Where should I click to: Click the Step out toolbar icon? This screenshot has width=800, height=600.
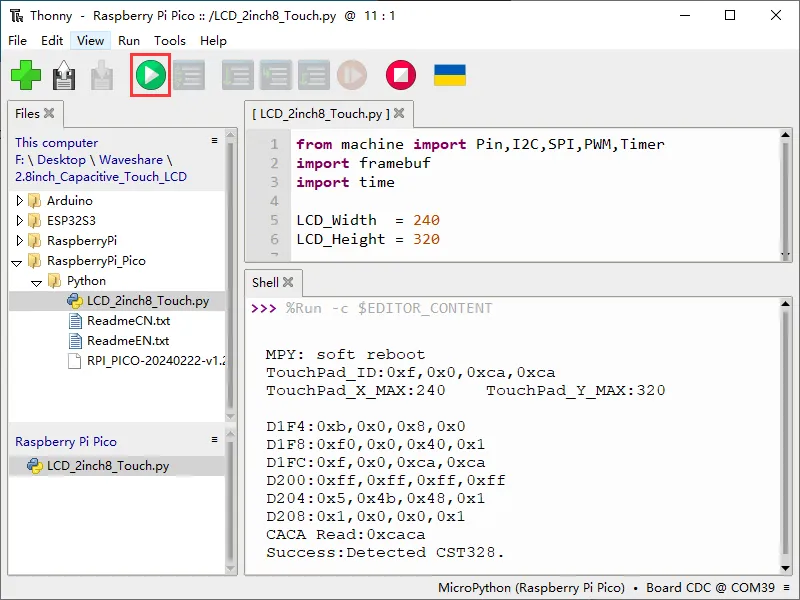(314, 75)
